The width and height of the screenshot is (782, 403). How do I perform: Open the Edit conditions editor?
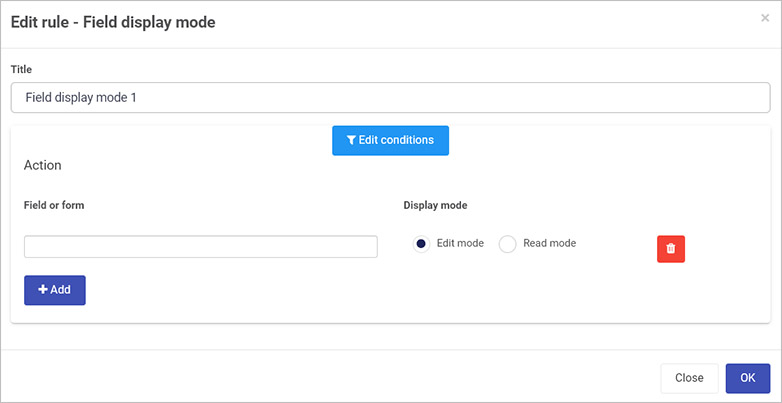(x=391, y=140)
